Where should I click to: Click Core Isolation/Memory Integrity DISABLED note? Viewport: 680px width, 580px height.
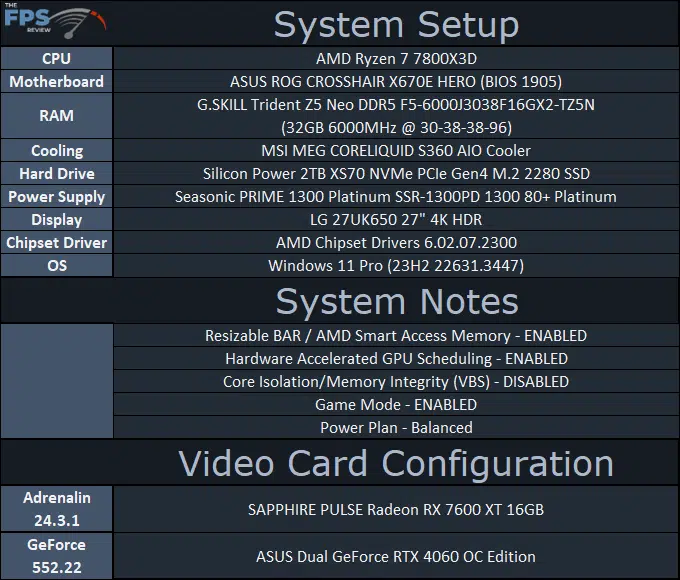pos(396,382)
